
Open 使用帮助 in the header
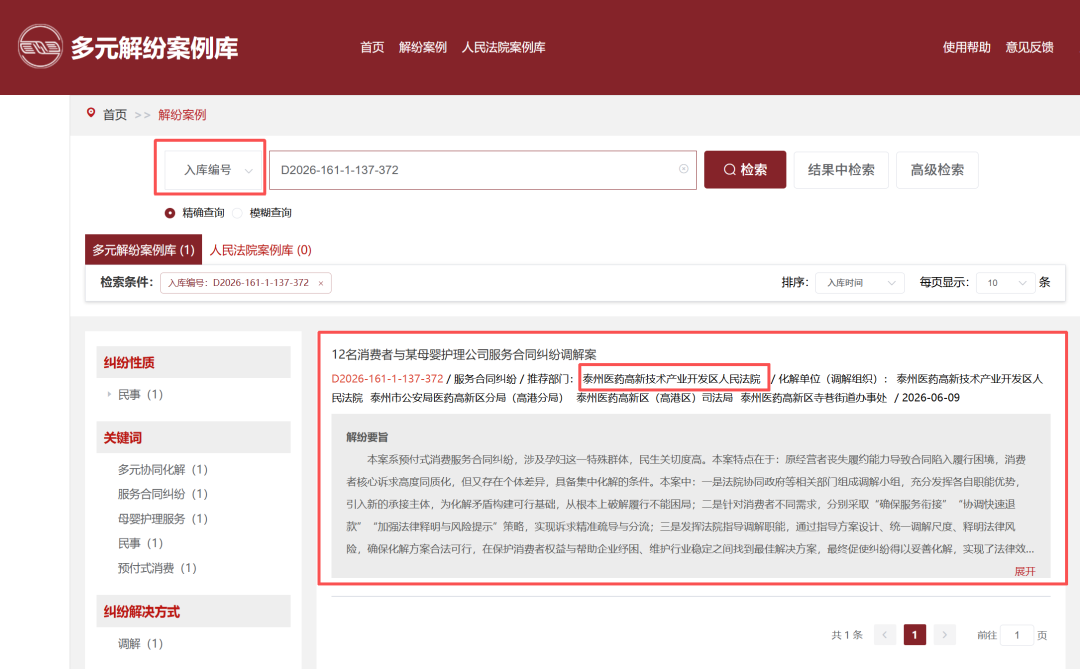click(966, 47)
